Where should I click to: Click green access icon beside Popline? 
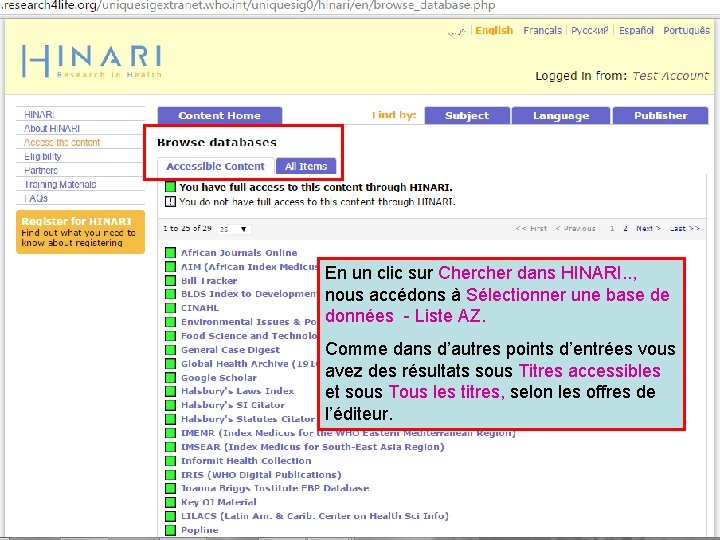point(170,530)
